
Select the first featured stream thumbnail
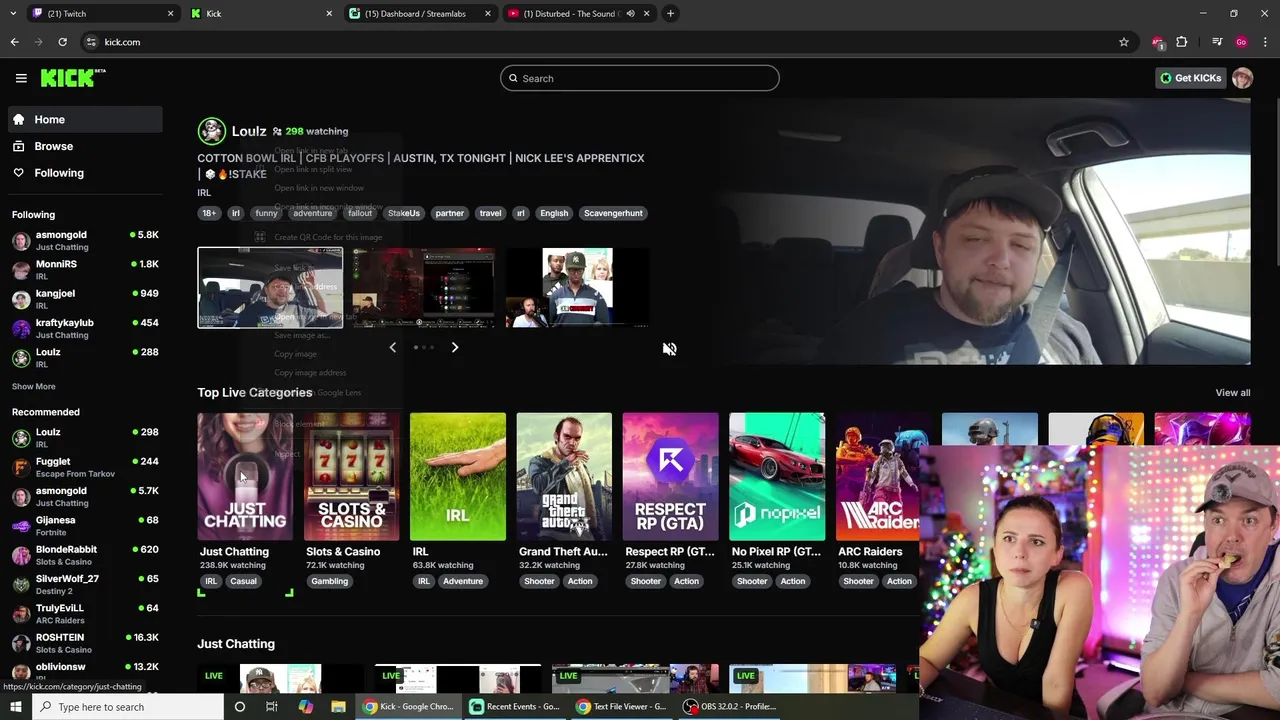click(x=270, y=287)
